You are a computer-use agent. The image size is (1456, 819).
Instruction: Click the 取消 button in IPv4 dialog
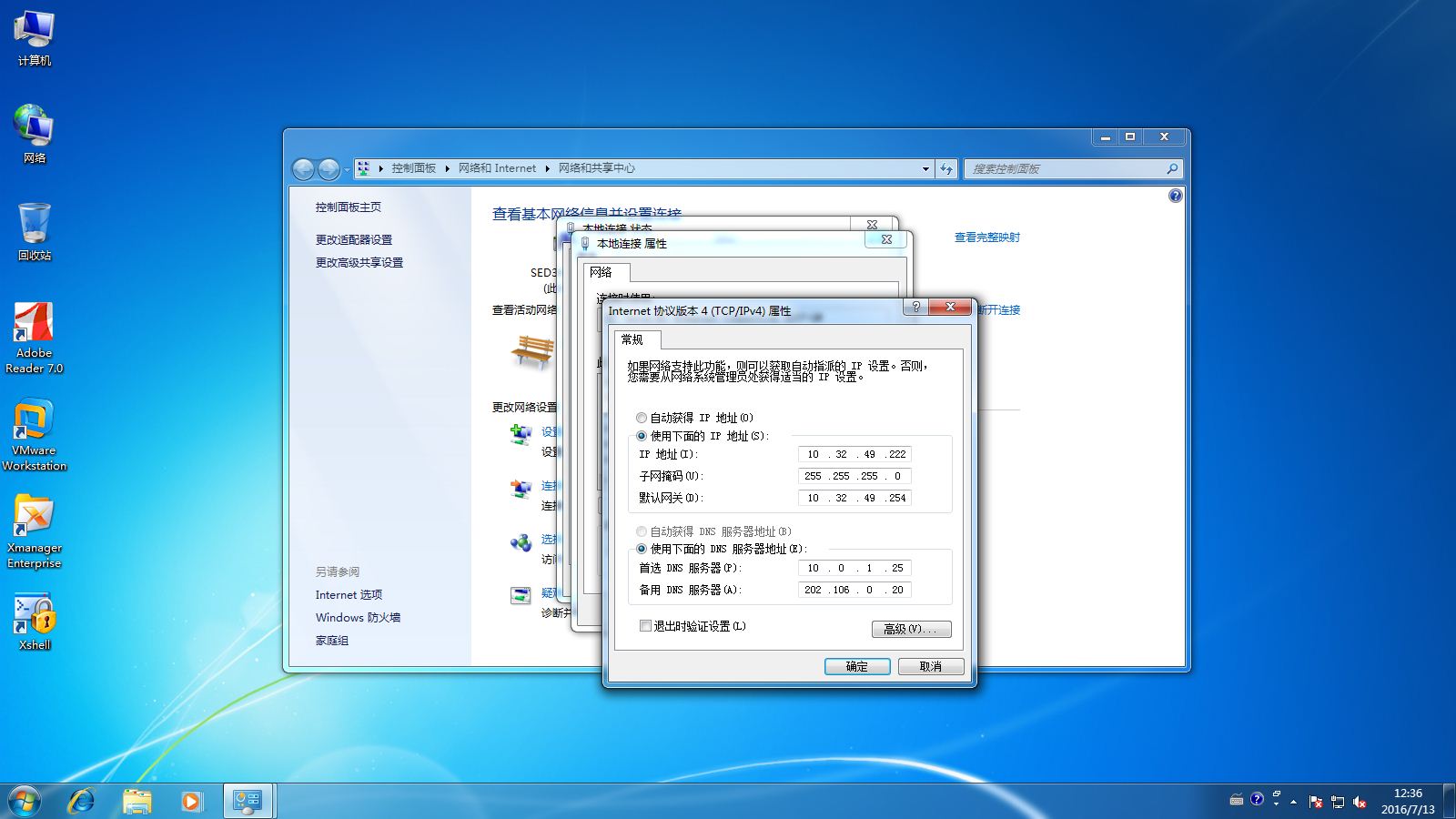(x=931, y=666)
